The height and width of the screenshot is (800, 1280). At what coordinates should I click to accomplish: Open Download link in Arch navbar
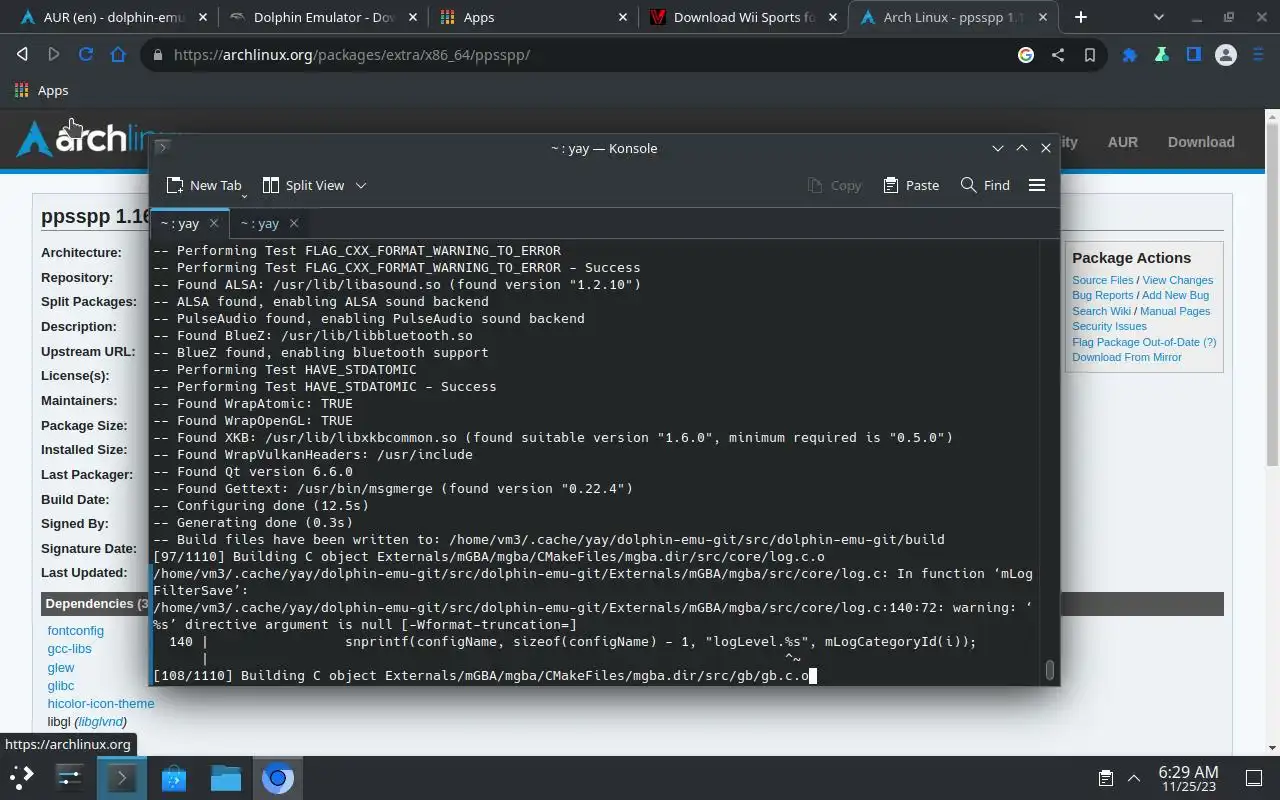click(x=1201, y=142)
